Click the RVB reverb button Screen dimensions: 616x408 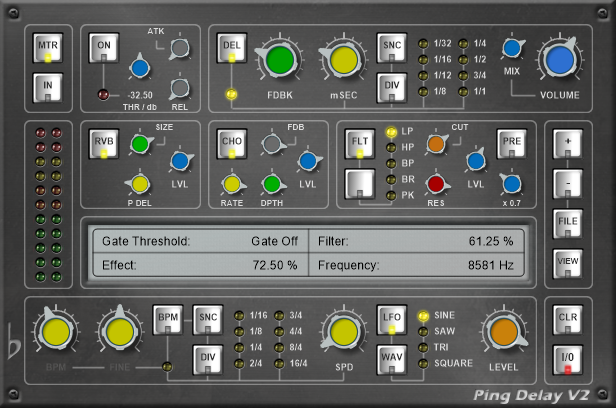point(104,143)
